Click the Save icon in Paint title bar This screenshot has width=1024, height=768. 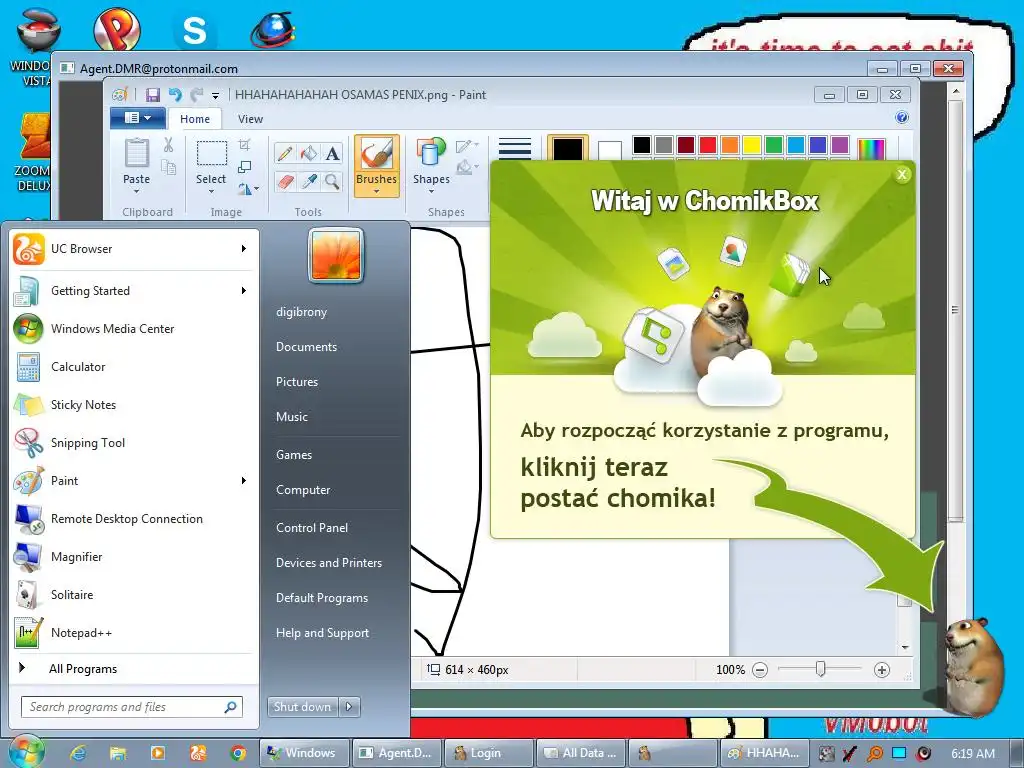point(152,95)
